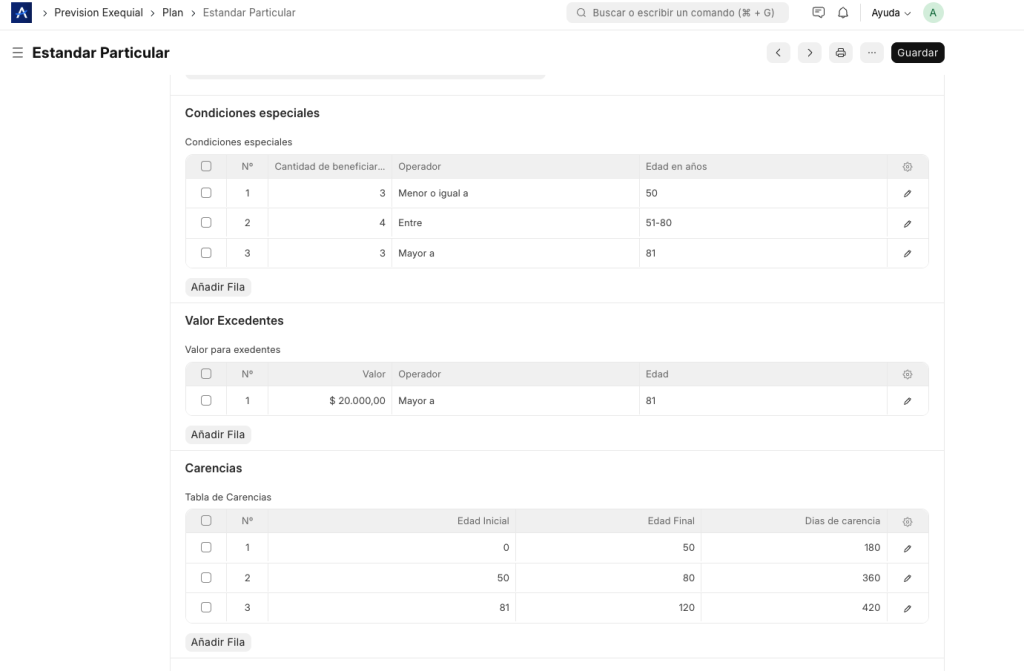Click the app logo home icon
Screen dimensions: 1024x671
click(x=21, y=13)
